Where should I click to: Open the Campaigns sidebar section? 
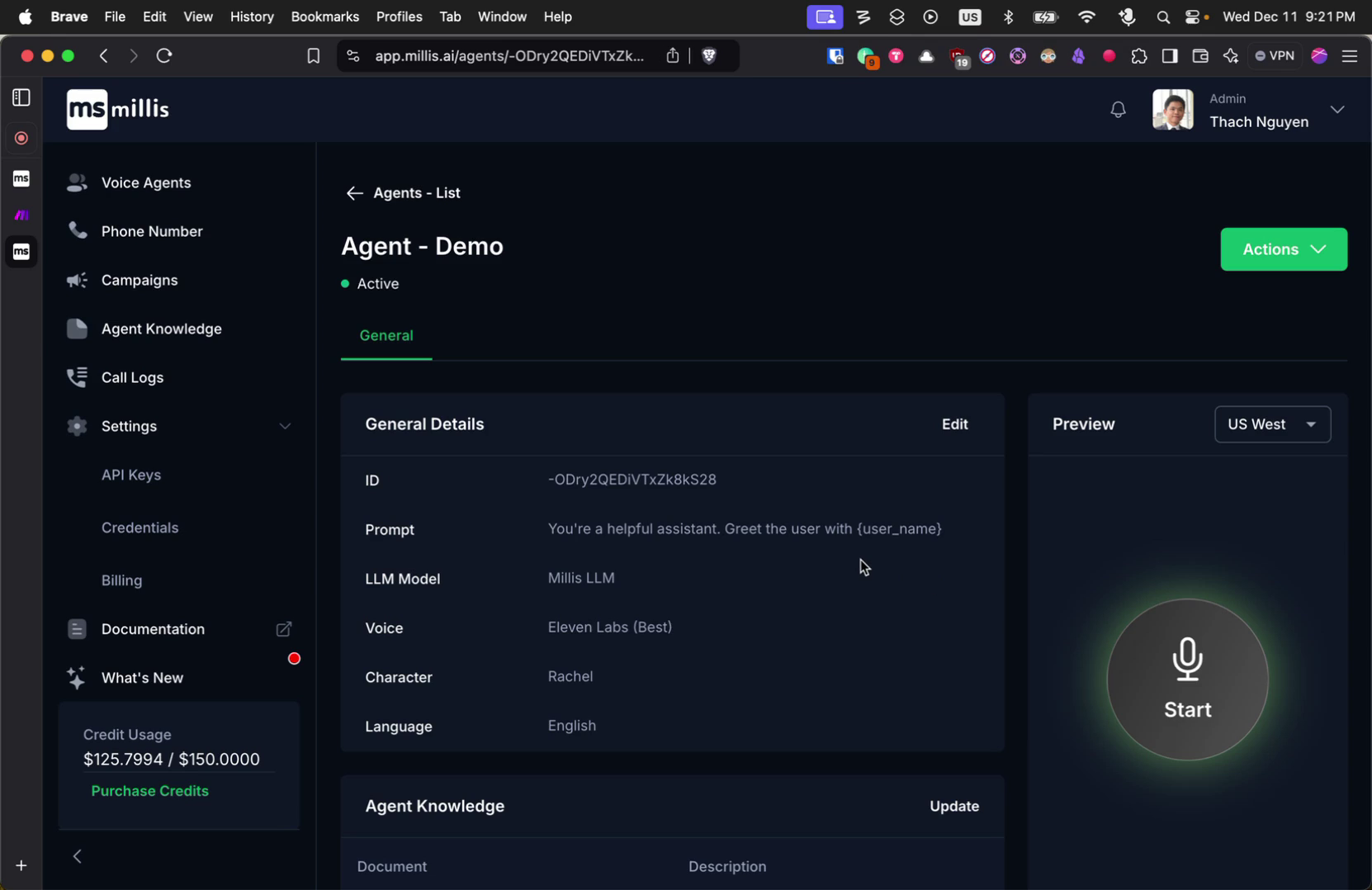click(x=139, y=280)
